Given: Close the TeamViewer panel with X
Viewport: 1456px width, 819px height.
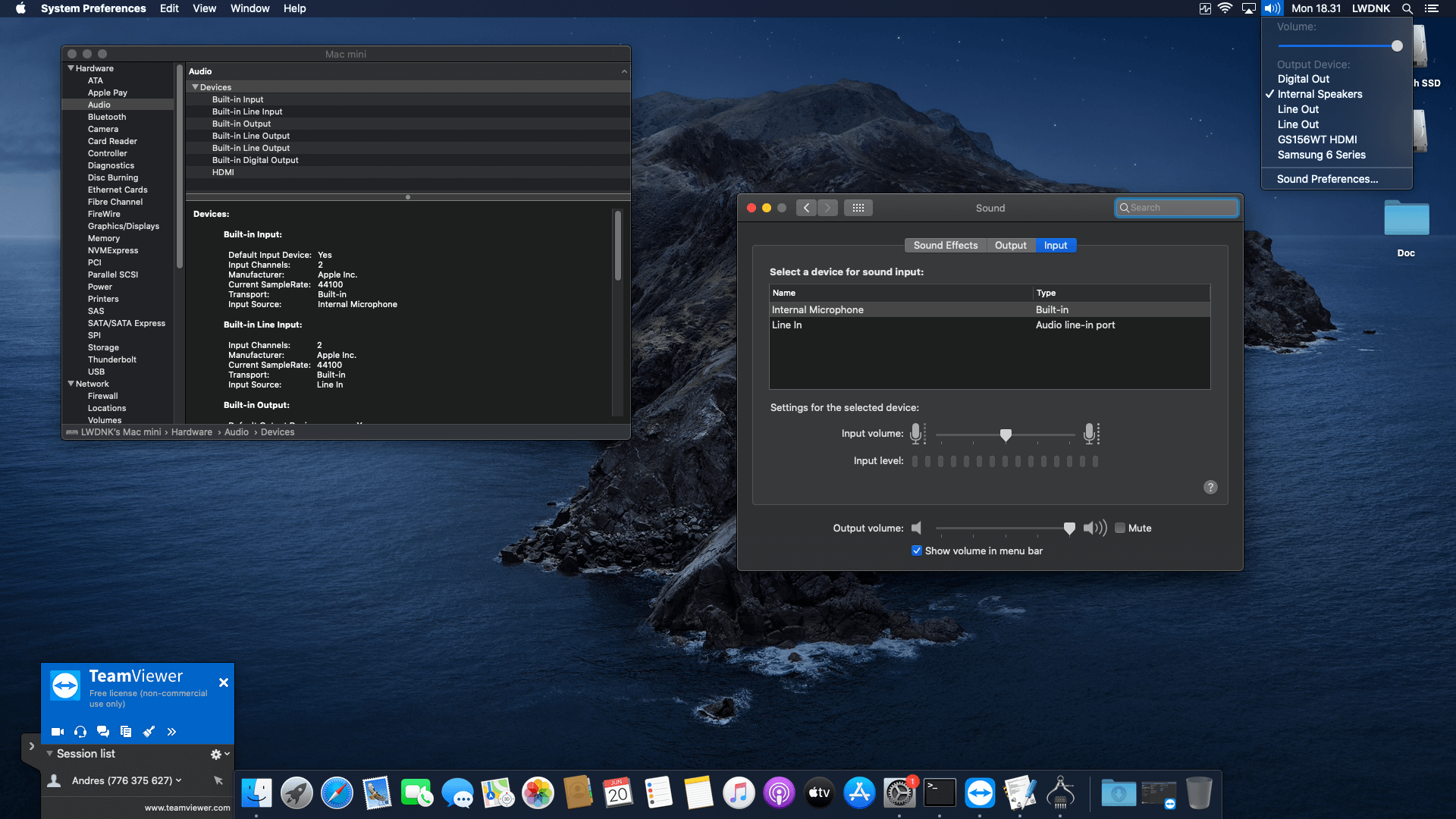Looking at the screenshot, I should [x=224, y=682].
